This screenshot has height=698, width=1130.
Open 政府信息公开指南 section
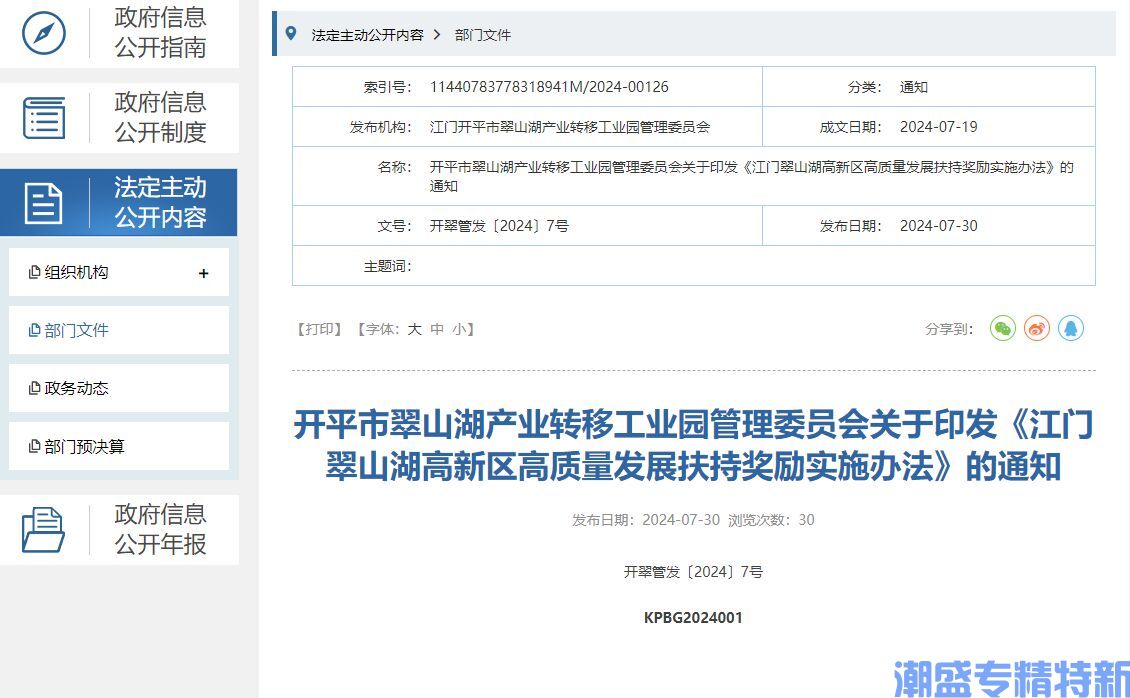tap(119, 33)
